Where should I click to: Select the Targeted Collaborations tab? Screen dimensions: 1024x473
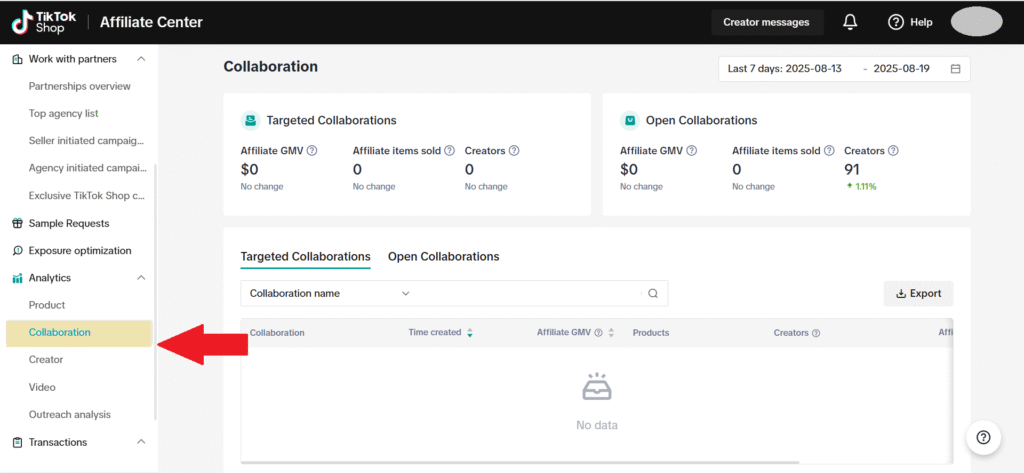pos(305,257)
